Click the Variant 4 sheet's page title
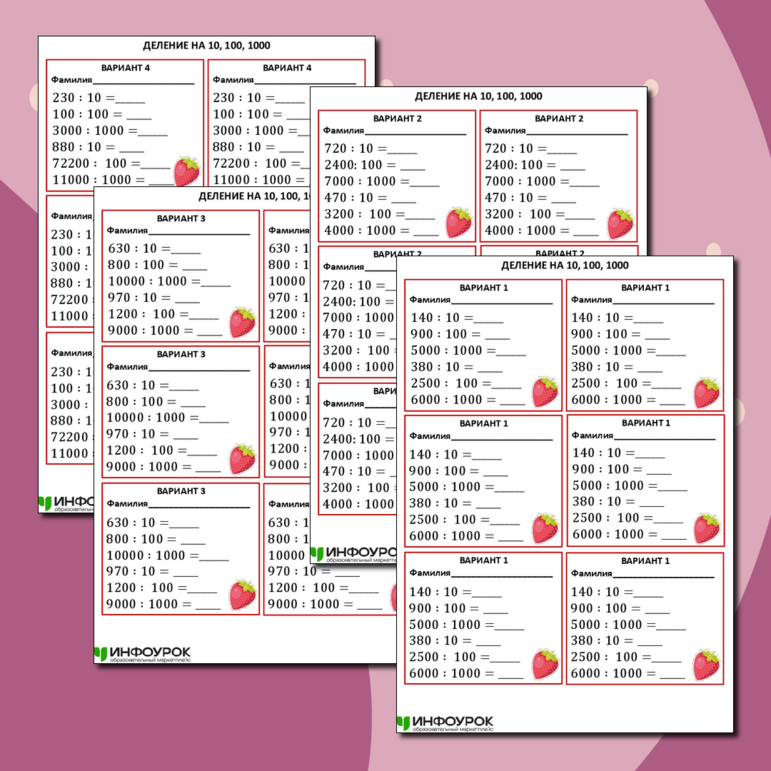Screen dimensions: 771x771 click(206, 45)
